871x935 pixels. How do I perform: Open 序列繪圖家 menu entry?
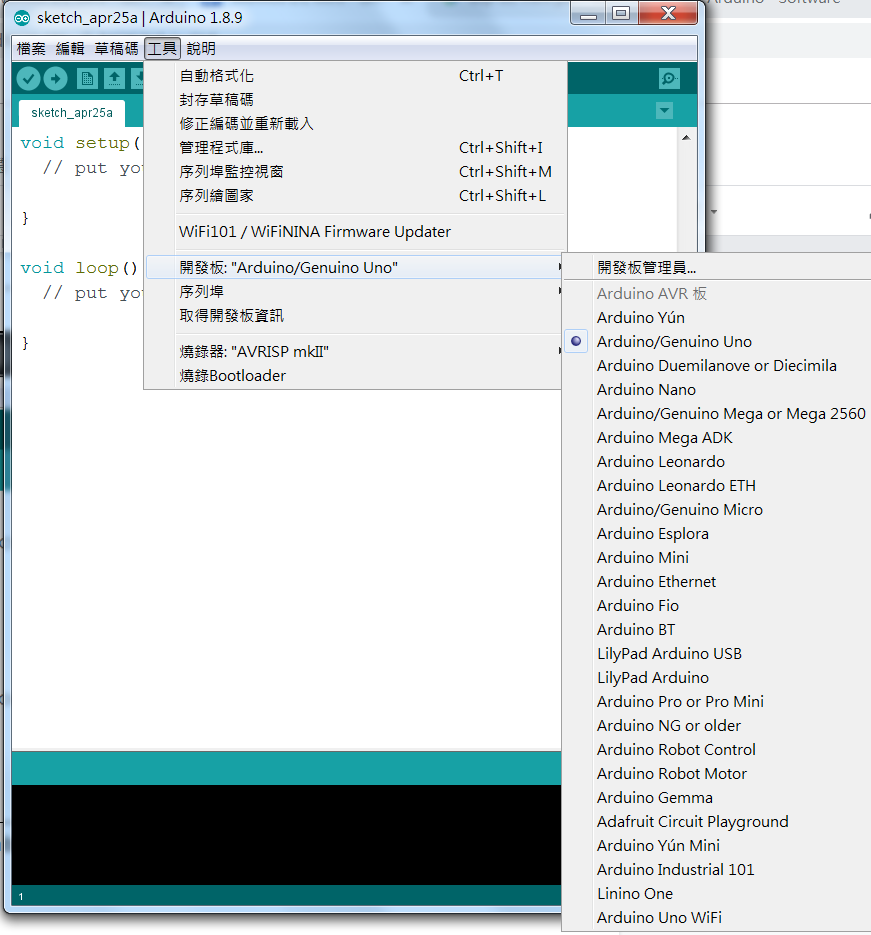tap(354, 196)
